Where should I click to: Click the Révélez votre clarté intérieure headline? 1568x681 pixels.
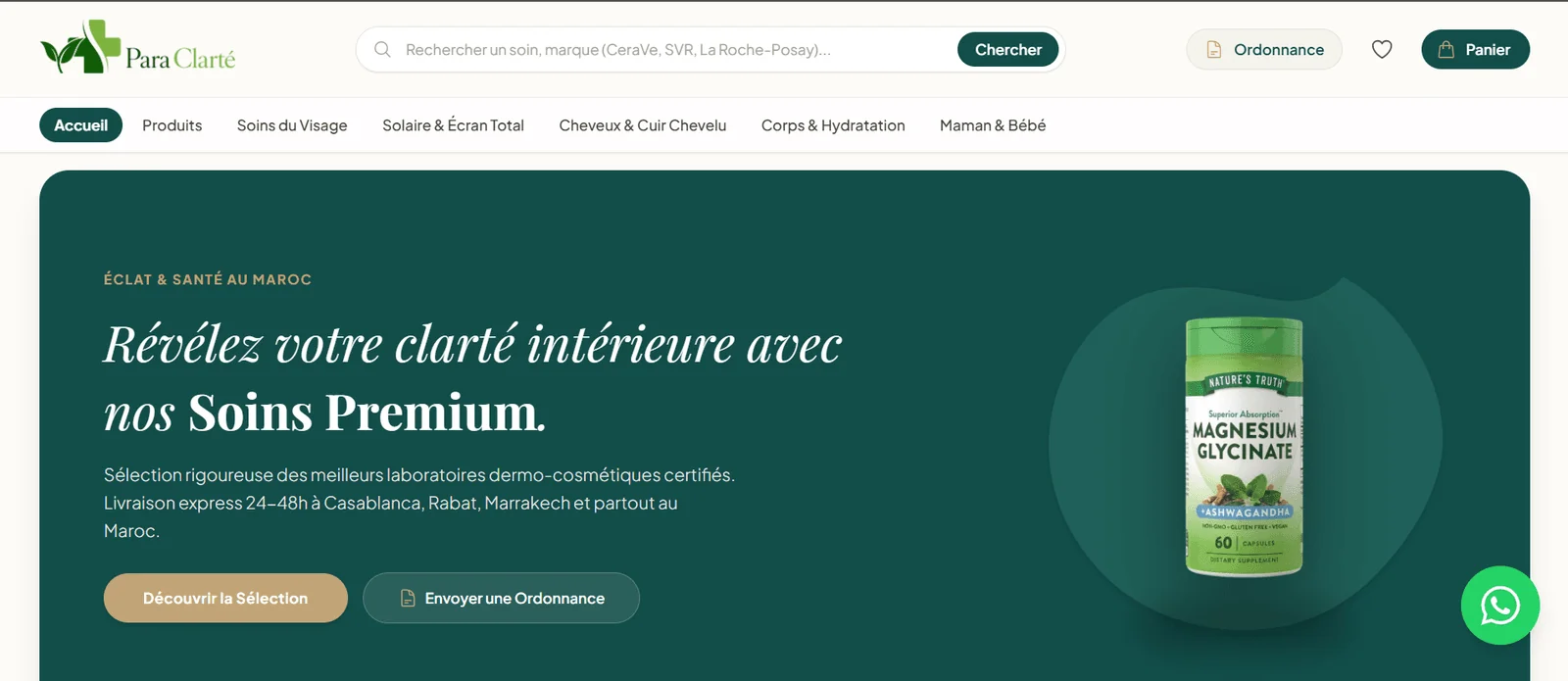tap(472, 377)
